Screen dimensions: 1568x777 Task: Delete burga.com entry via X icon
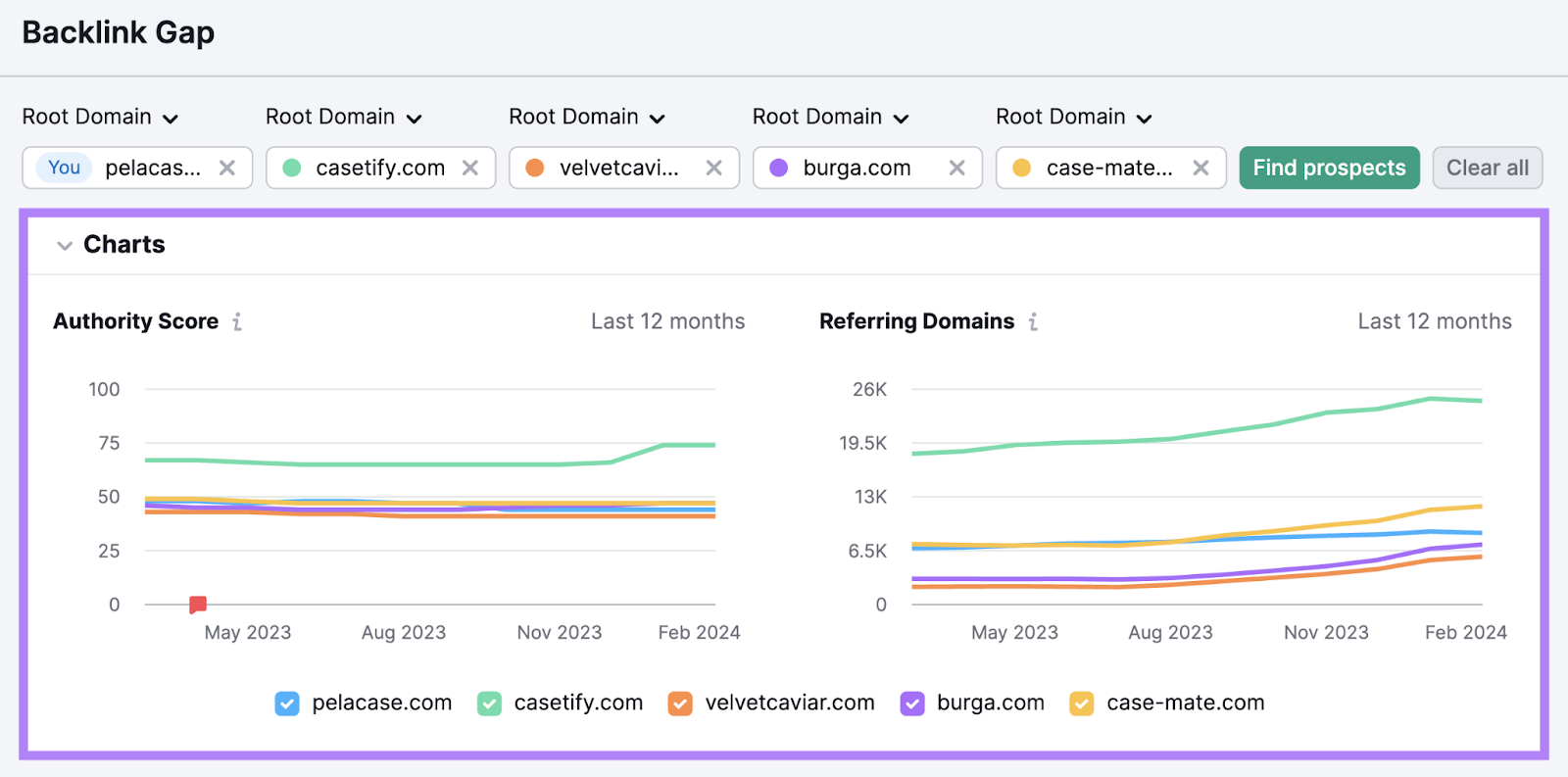click(x=957, y=168)
